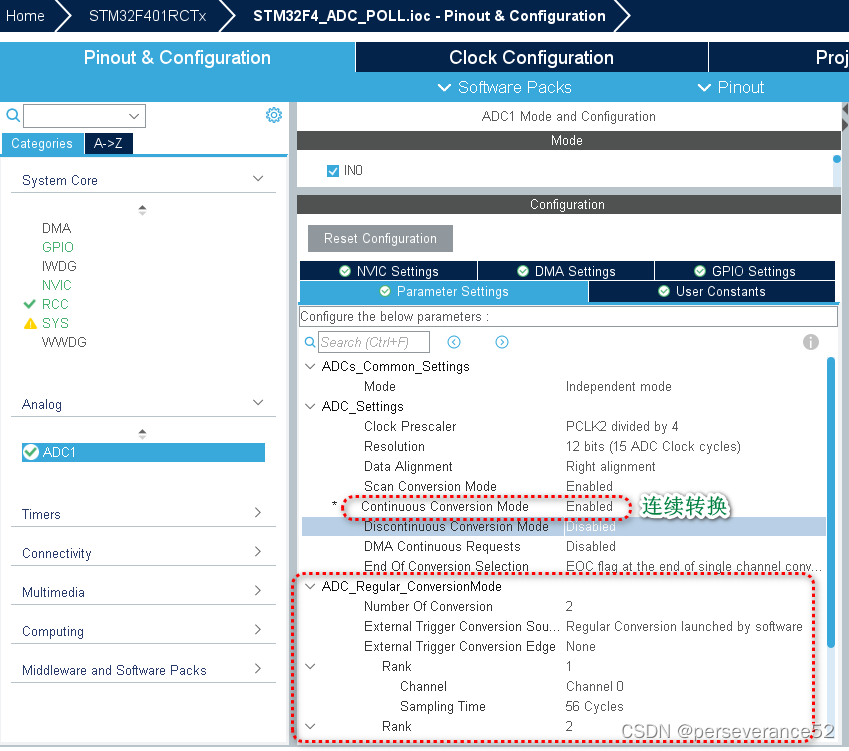Expand the Timers category
849x751 pixels.
pos(258,512)
